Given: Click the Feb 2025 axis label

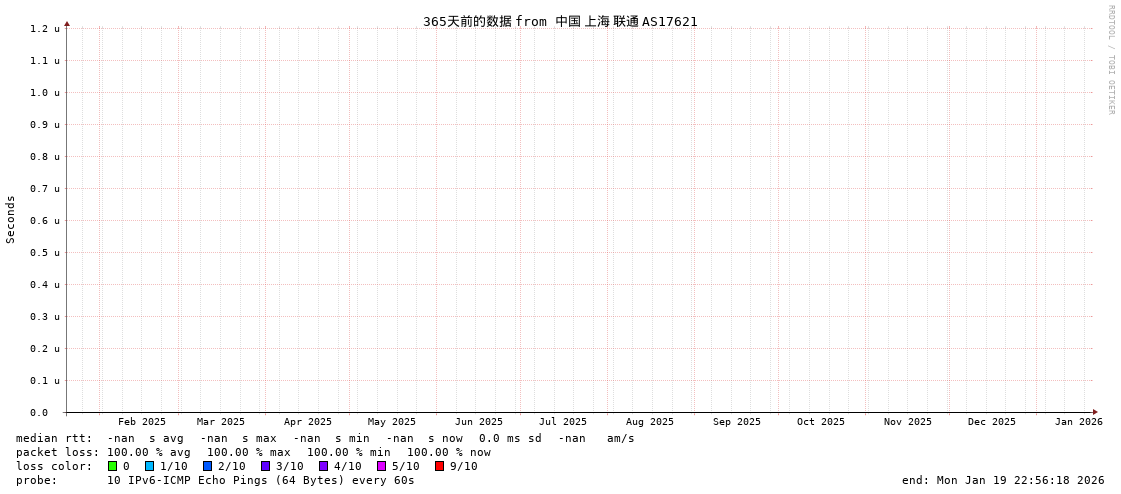Looking at the screenshot, I should pos(142,422).
